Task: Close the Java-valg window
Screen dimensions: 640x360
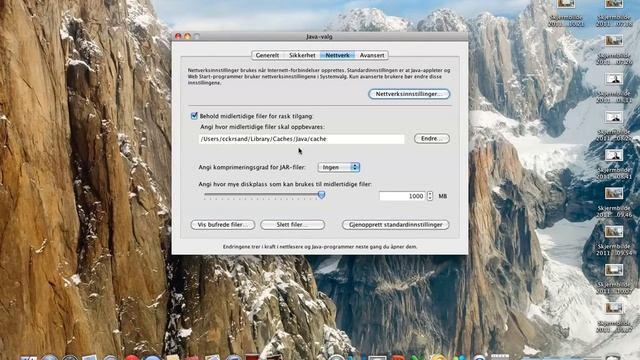Action: pyautogui.click(x=178, y=36)
